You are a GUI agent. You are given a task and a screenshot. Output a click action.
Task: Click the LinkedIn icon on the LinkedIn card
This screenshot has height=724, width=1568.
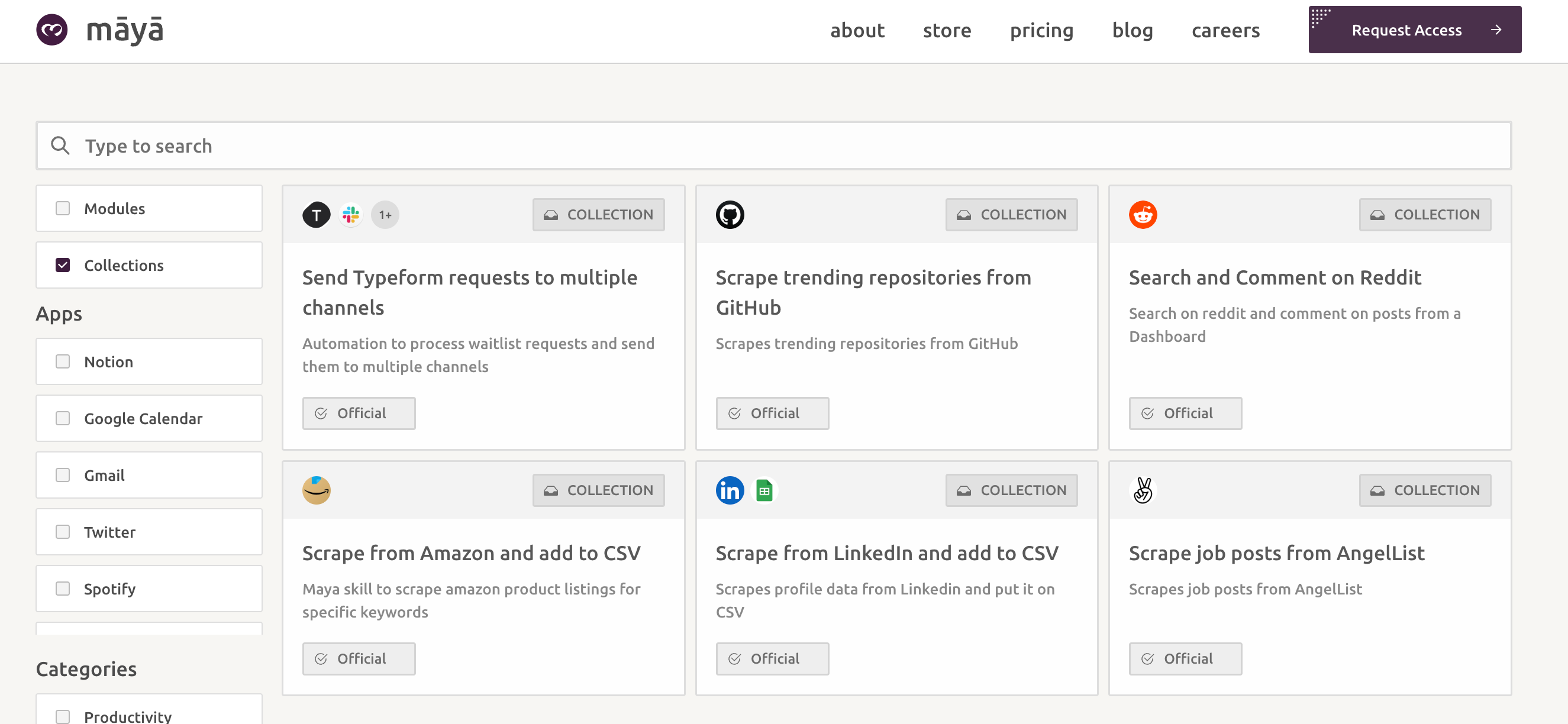(x=730, y=490)
